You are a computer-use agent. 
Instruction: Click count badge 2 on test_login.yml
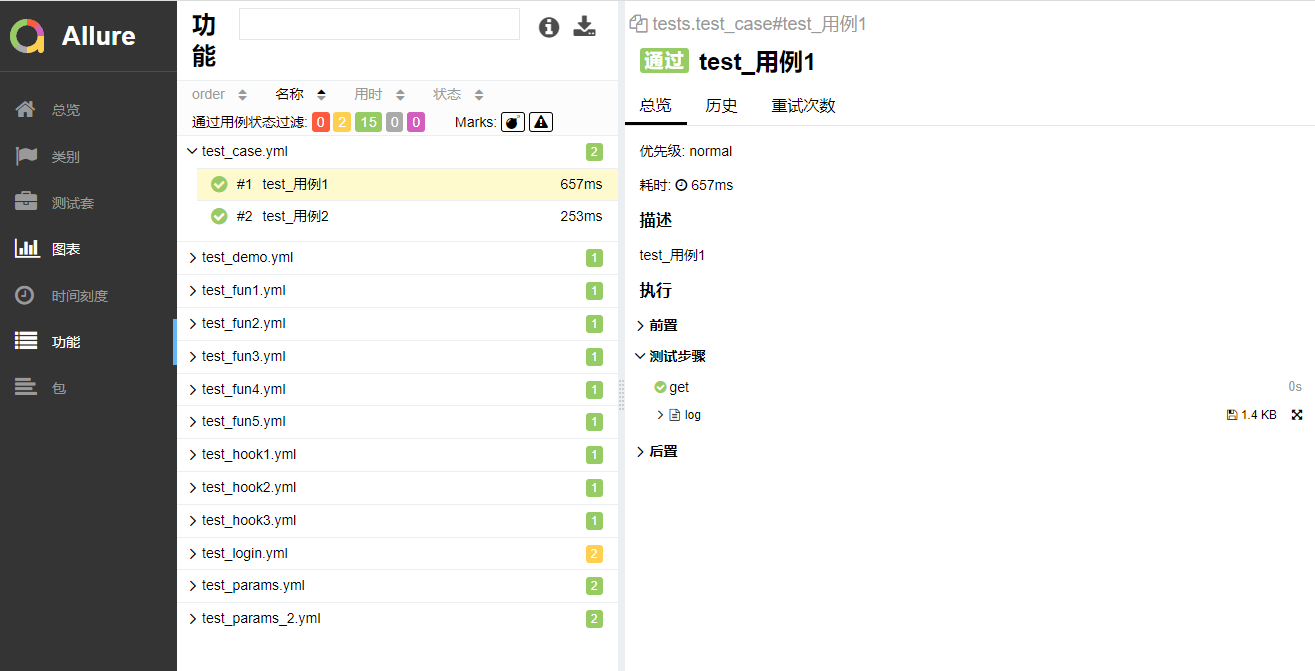pyautogui.click(x=594, y=554)
